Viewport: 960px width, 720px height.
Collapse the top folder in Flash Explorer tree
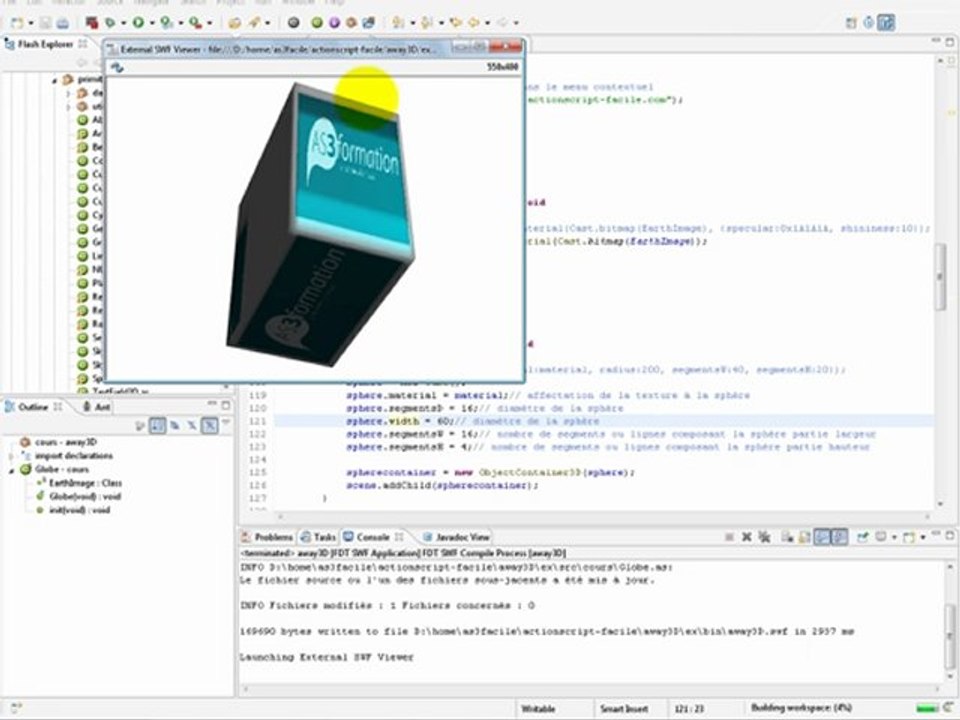point(54,80)
